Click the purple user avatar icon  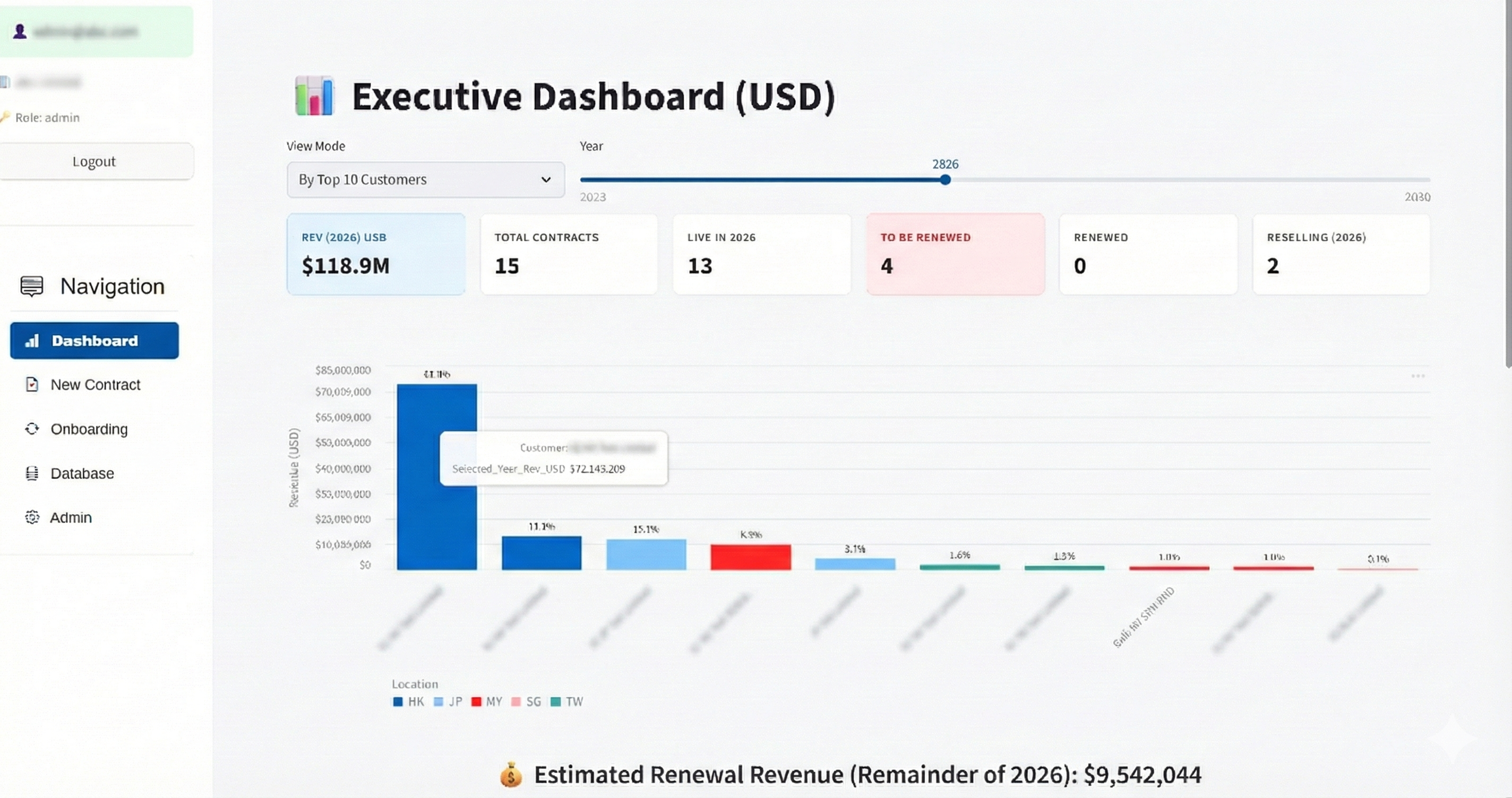pos(20,31)
